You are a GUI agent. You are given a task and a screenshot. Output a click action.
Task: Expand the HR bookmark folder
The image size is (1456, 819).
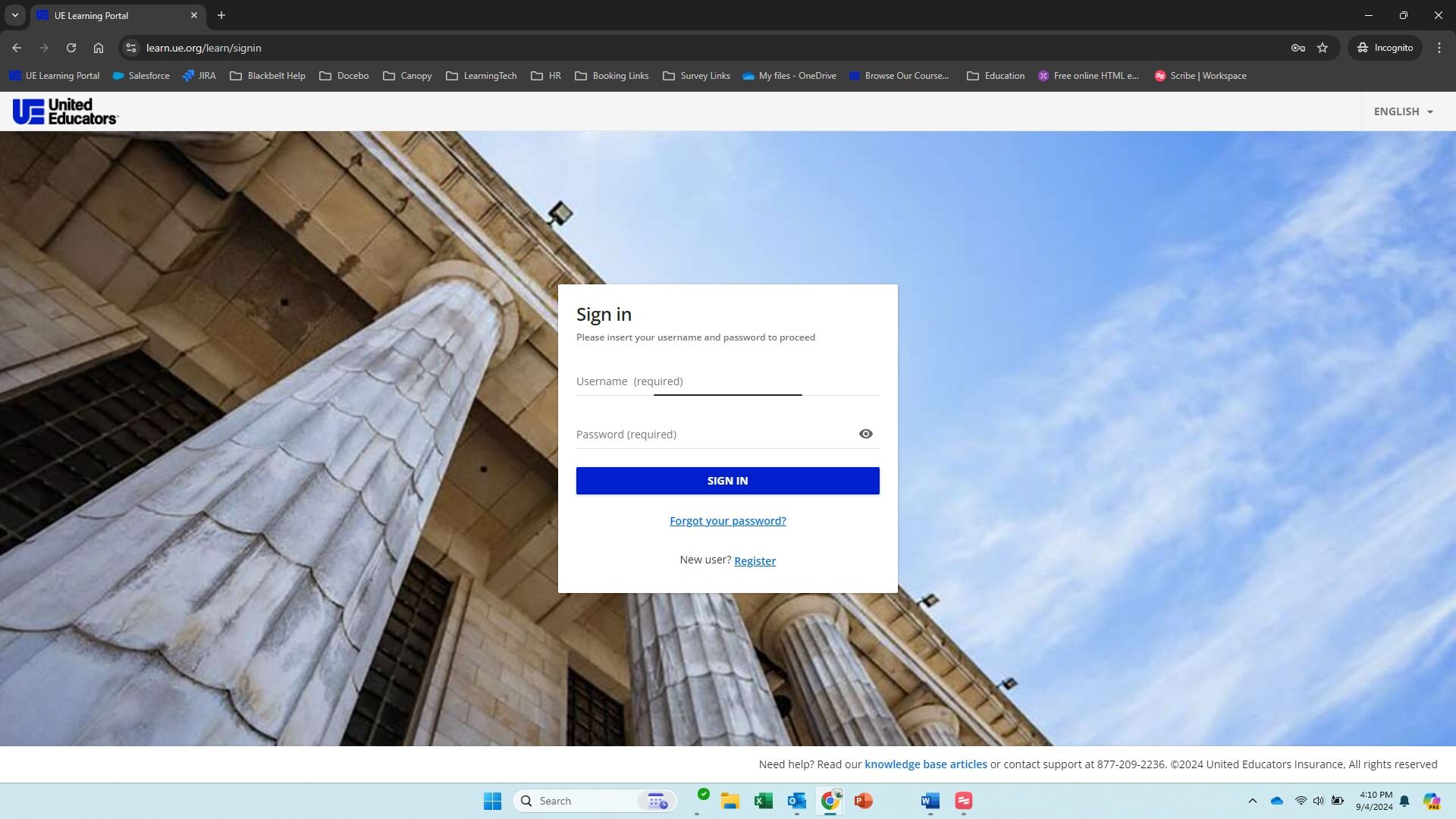pos(546,76)
